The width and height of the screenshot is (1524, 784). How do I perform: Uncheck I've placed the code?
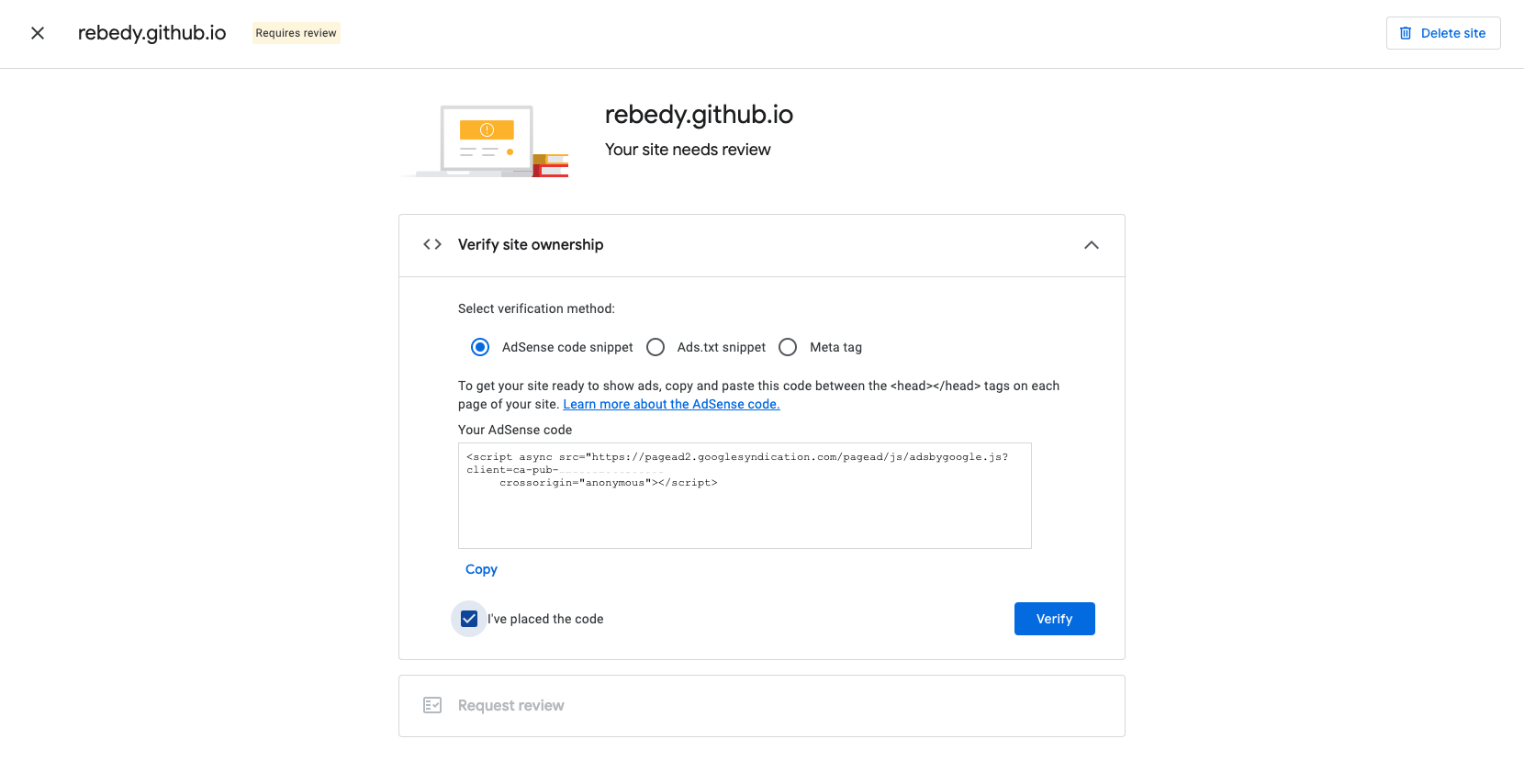(x=469, y=619)
